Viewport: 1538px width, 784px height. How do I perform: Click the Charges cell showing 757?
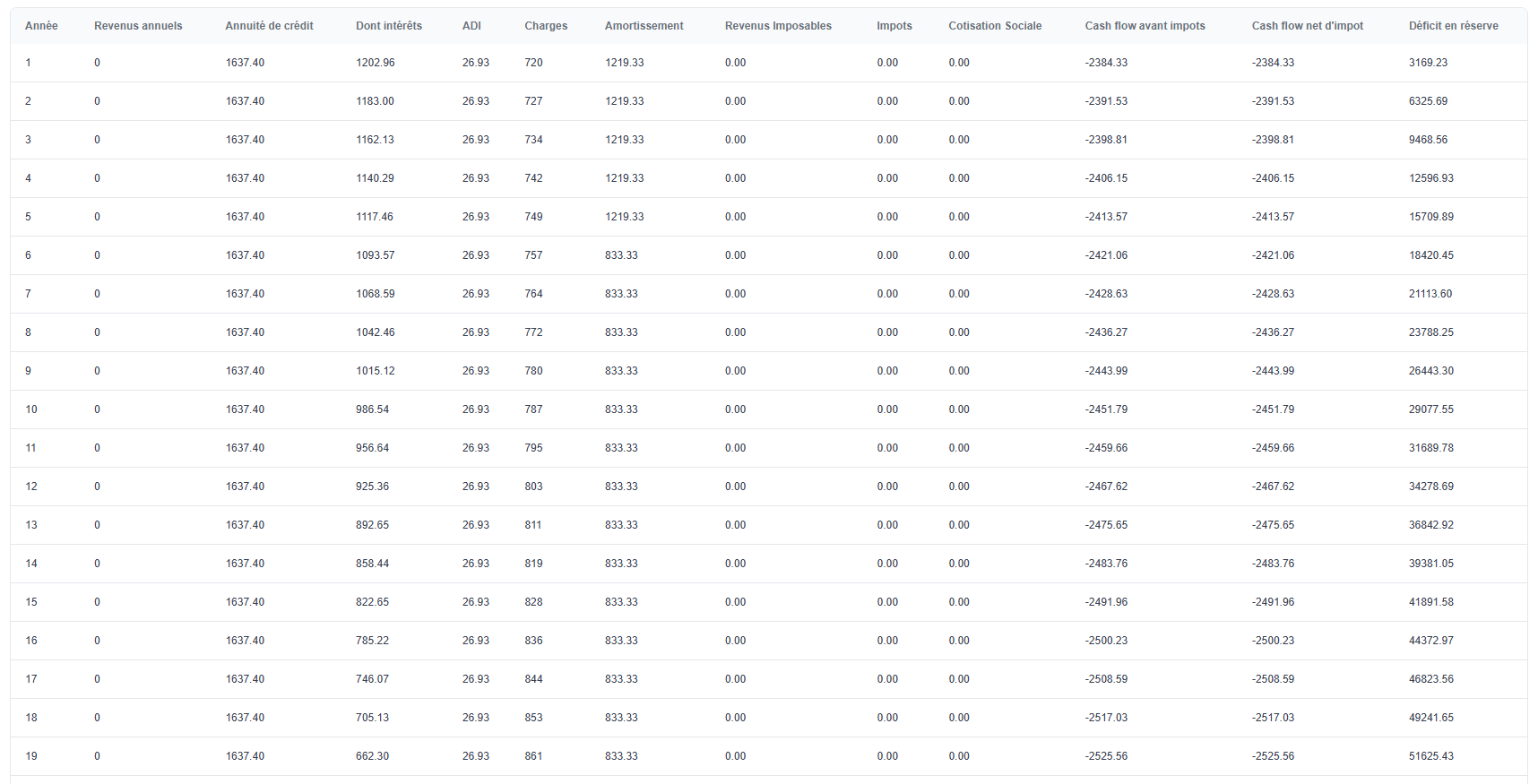[x=533, y=255]
